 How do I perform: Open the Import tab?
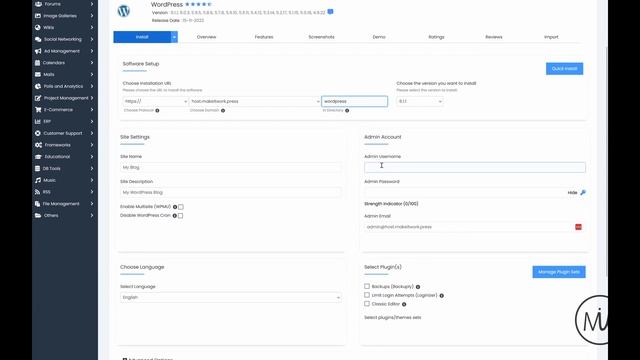pyautogui.click(x=551, y=37)
